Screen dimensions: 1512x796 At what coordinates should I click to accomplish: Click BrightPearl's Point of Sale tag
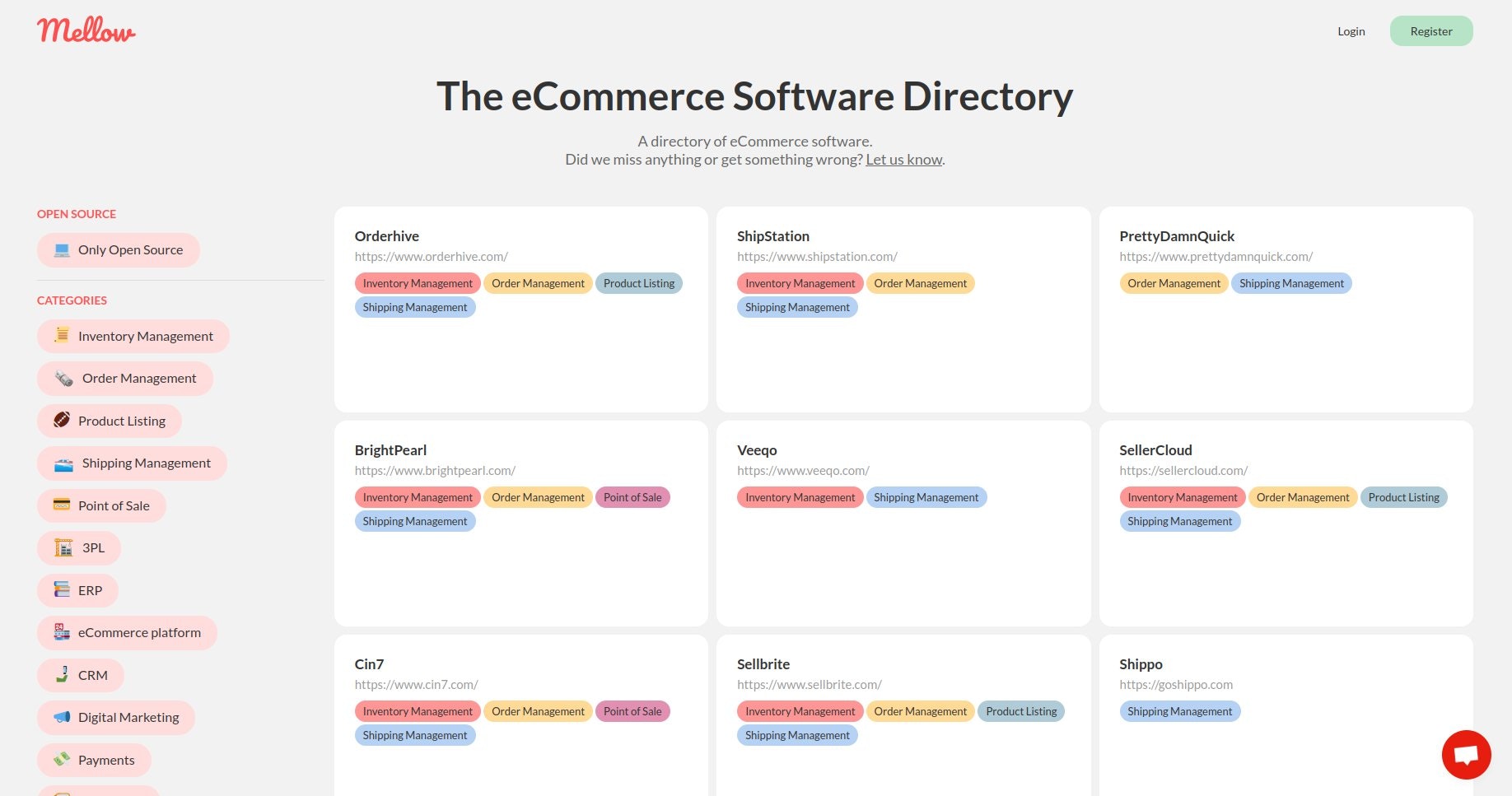pyautogui.click(x=632, y=497)
